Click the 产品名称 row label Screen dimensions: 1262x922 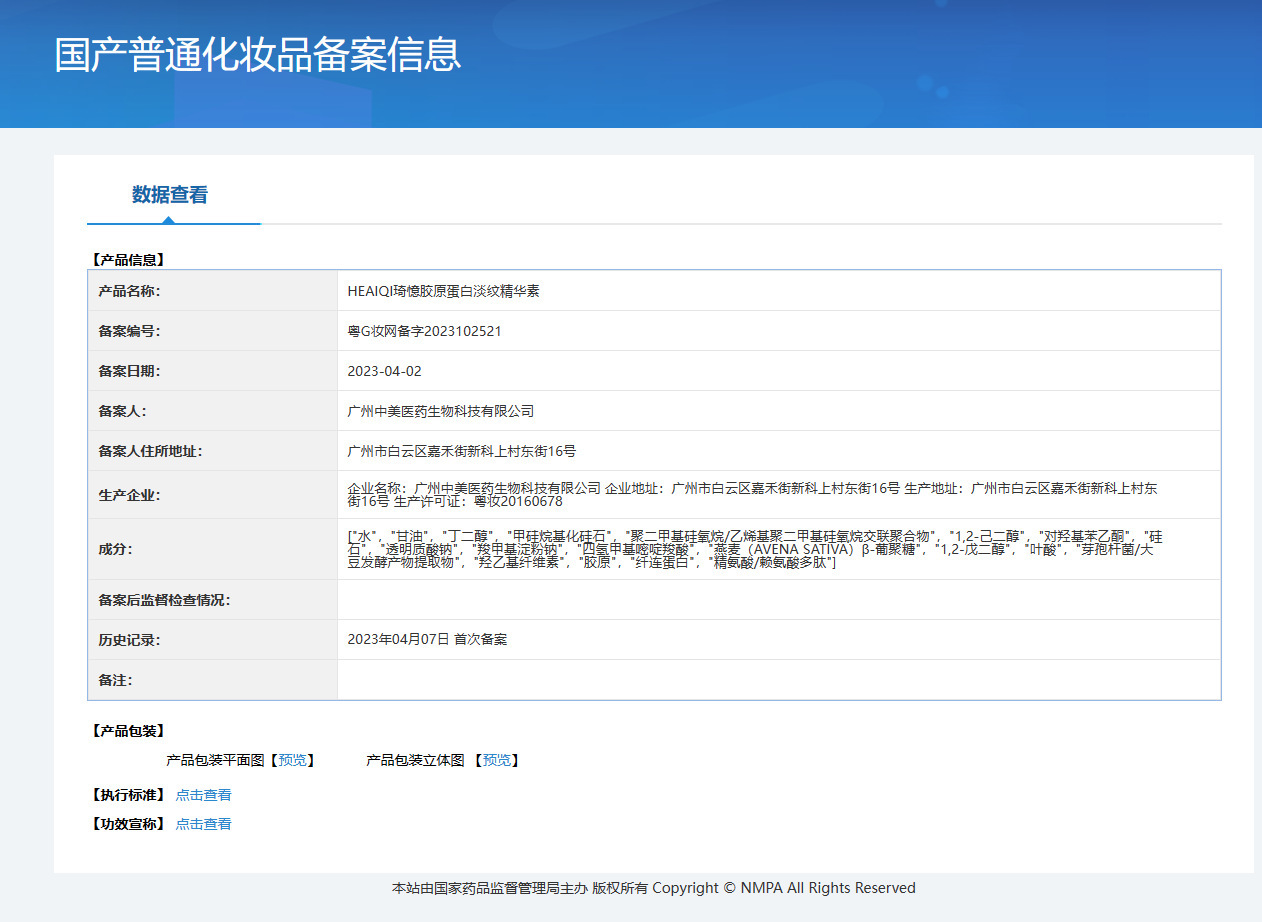click(129, 291)
